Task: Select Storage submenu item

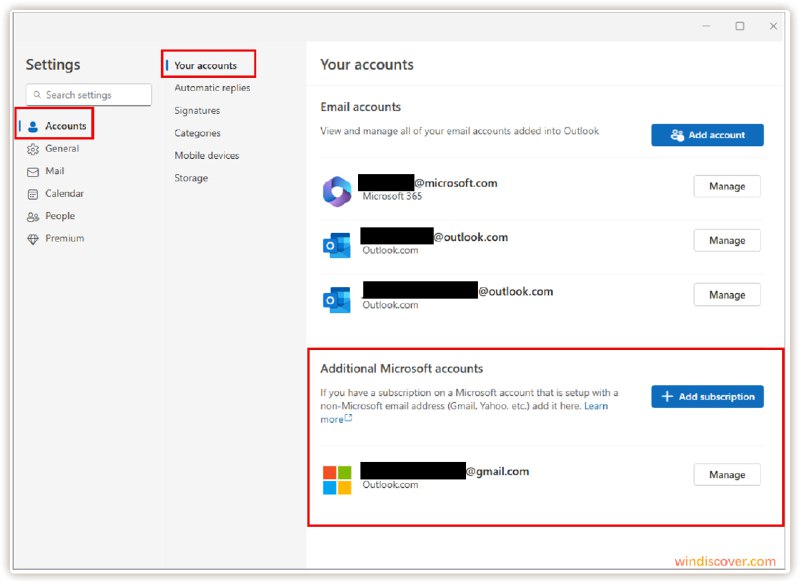Action: [x=191, y=177]
